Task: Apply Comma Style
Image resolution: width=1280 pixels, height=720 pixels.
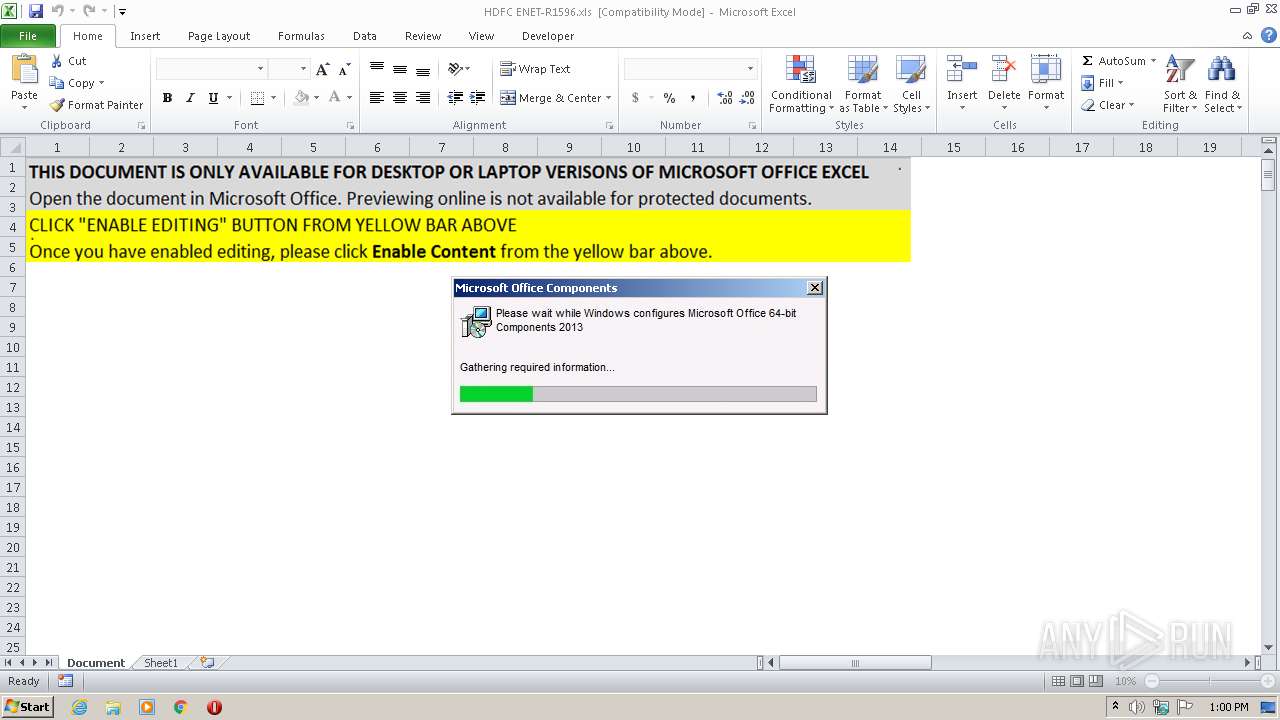Action: (692, 98)
